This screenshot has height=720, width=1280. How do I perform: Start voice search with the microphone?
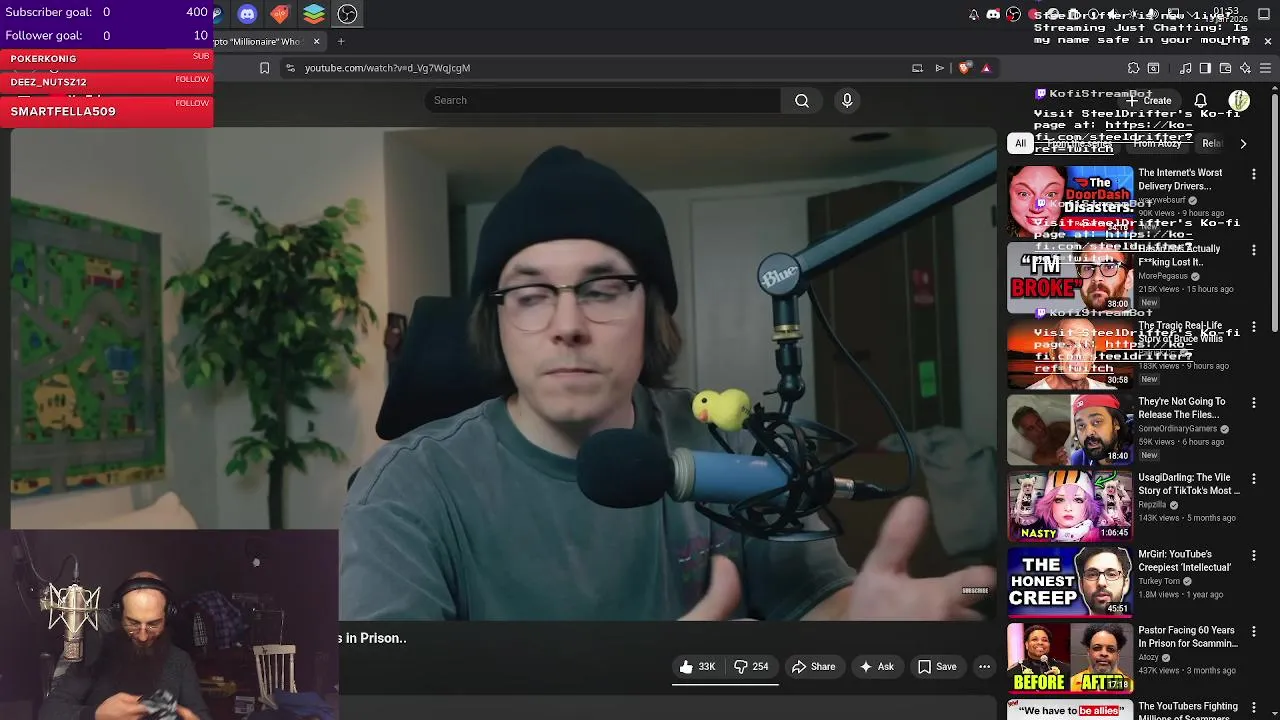847,100
